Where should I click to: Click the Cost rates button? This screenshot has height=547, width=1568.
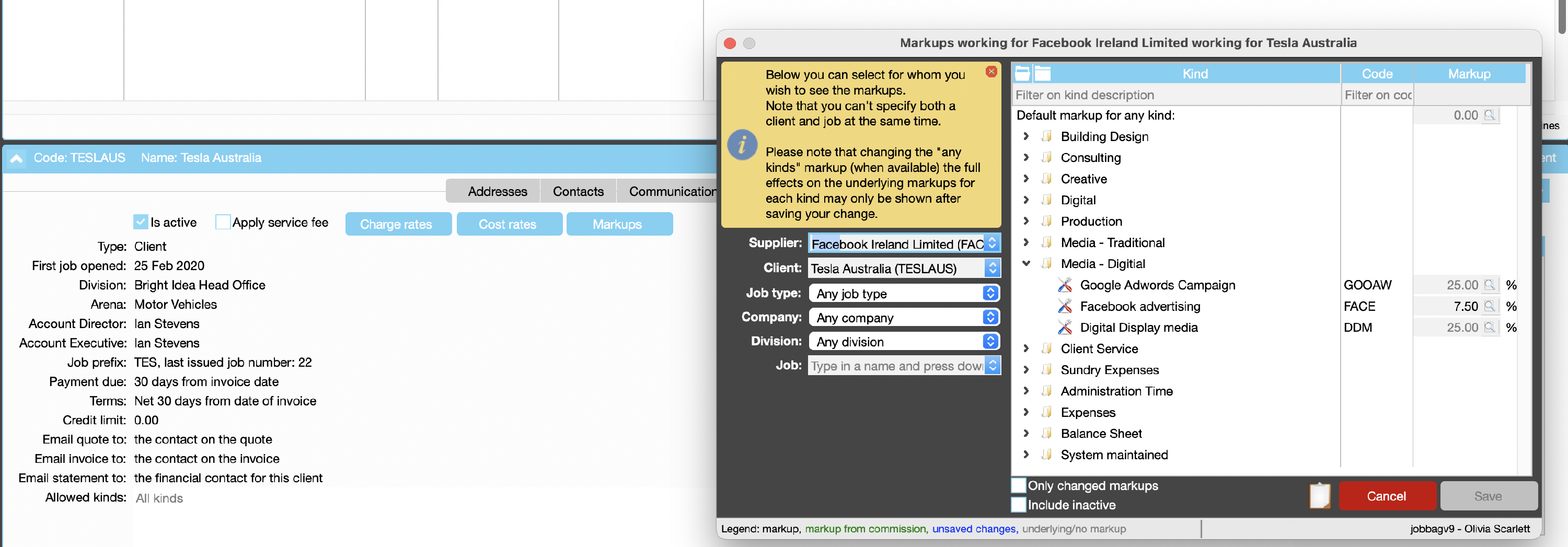[x=509, y=224]
